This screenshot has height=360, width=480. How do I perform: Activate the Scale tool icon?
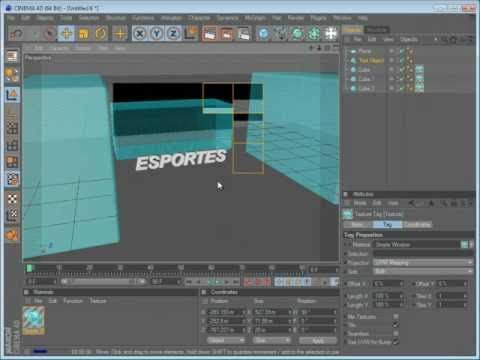84,34
